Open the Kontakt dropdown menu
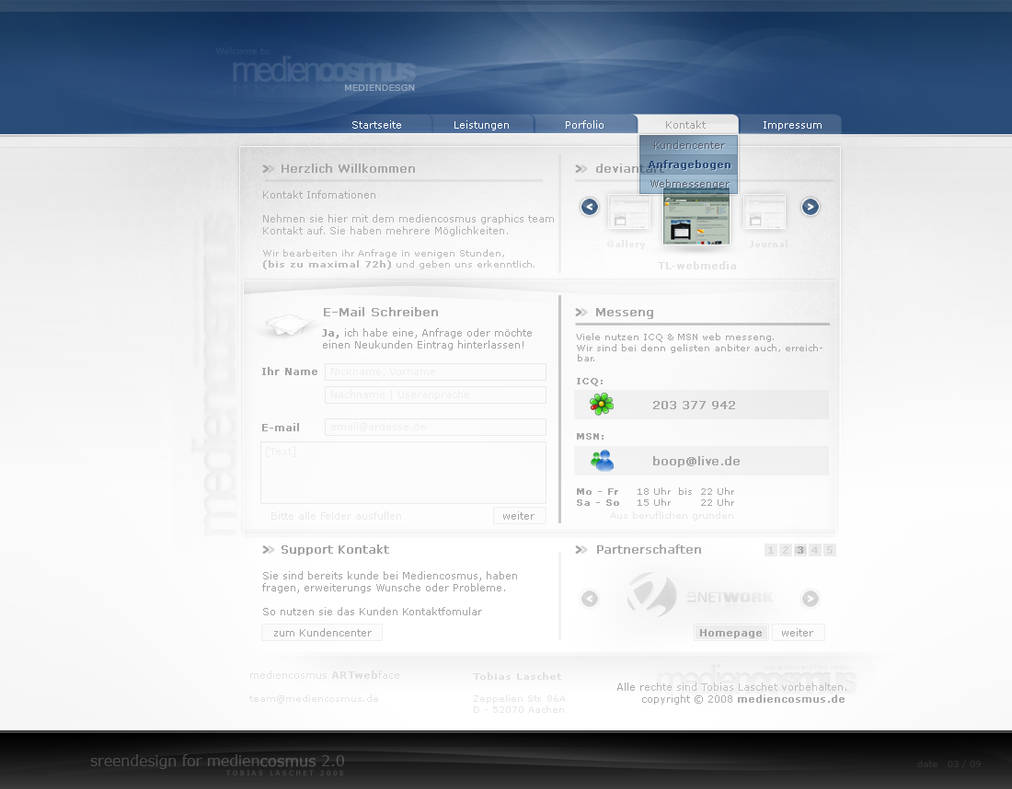1012x789 pixels. (x=686, y=125)
